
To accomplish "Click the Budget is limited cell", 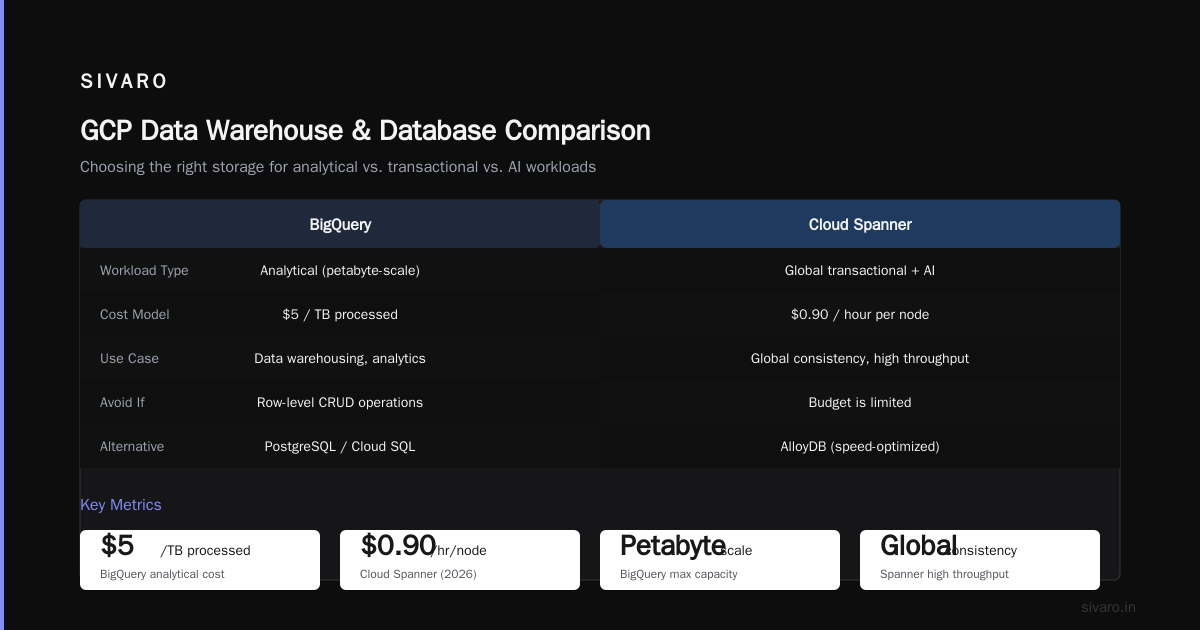I will (x=860, y=403).
